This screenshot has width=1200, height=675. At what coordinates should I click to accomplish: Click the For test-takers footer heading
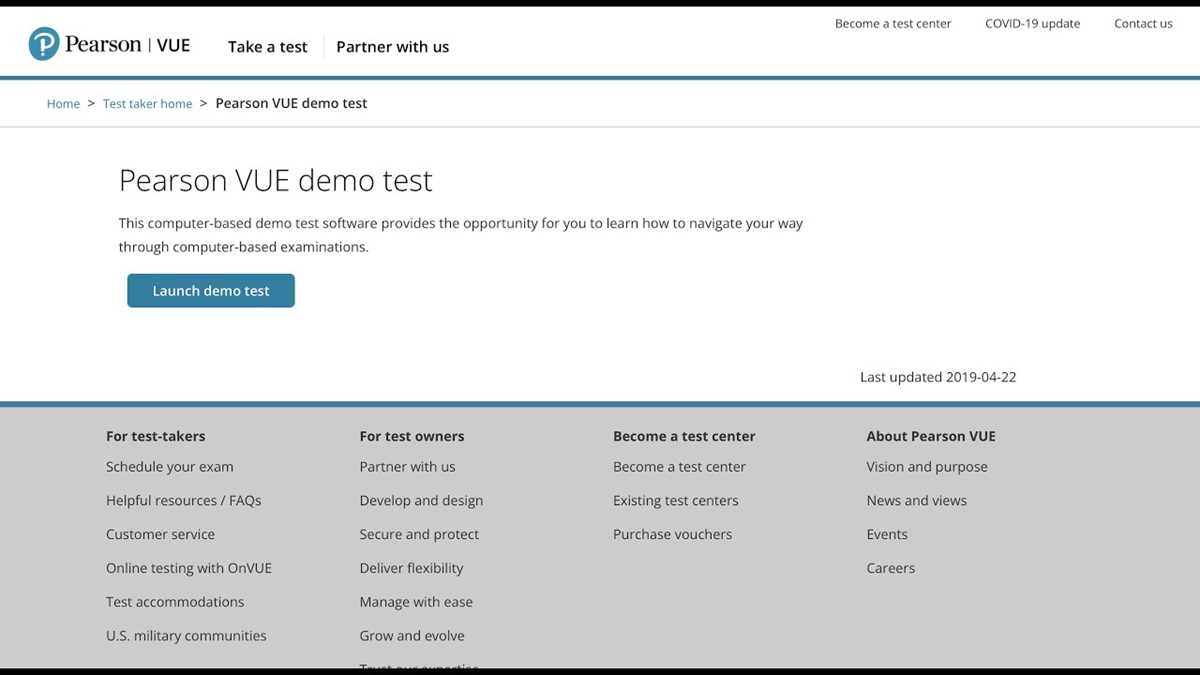(156, 437)
